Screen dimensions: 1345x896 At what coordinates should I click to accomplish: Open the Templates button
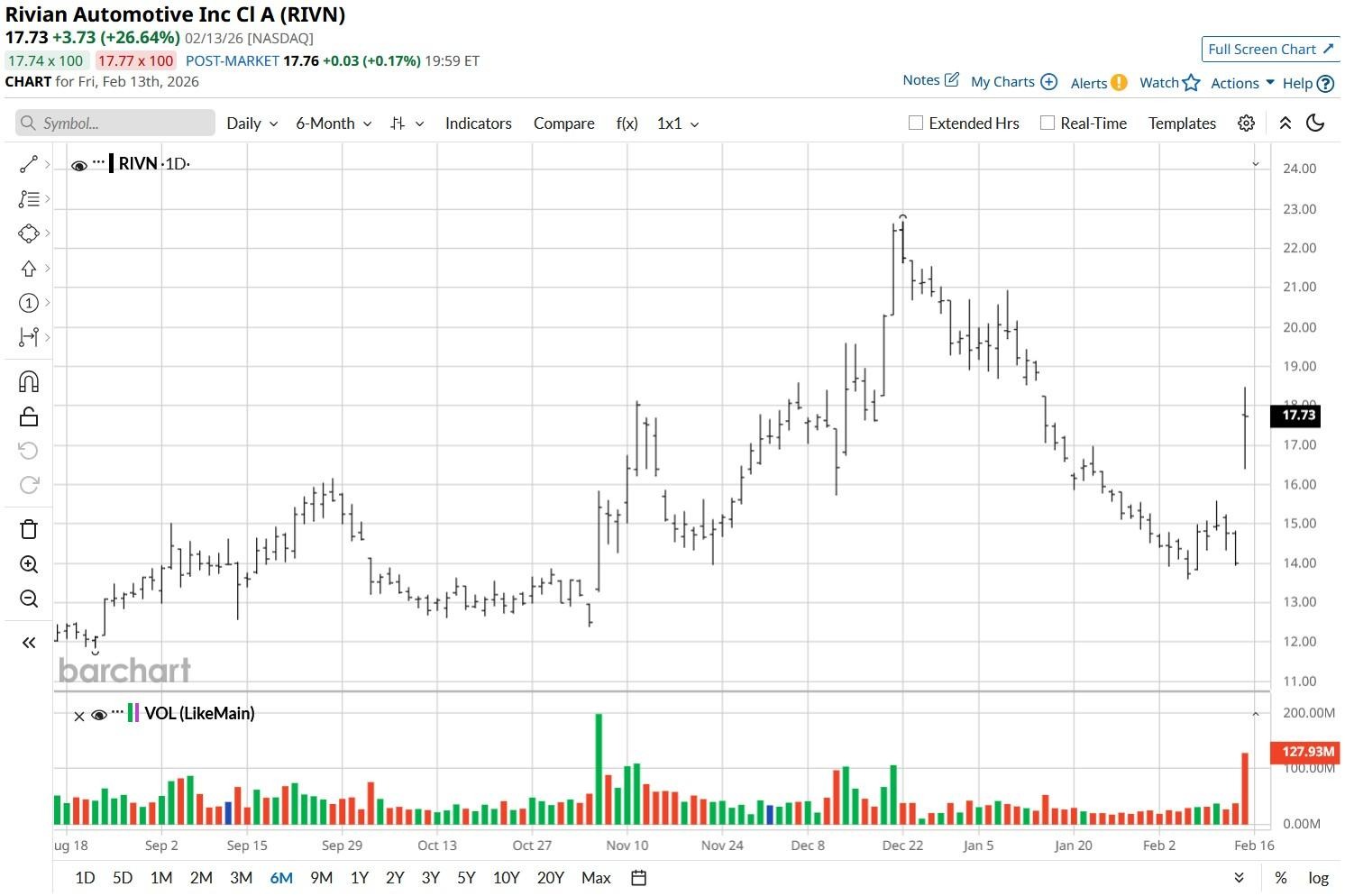1182,123
